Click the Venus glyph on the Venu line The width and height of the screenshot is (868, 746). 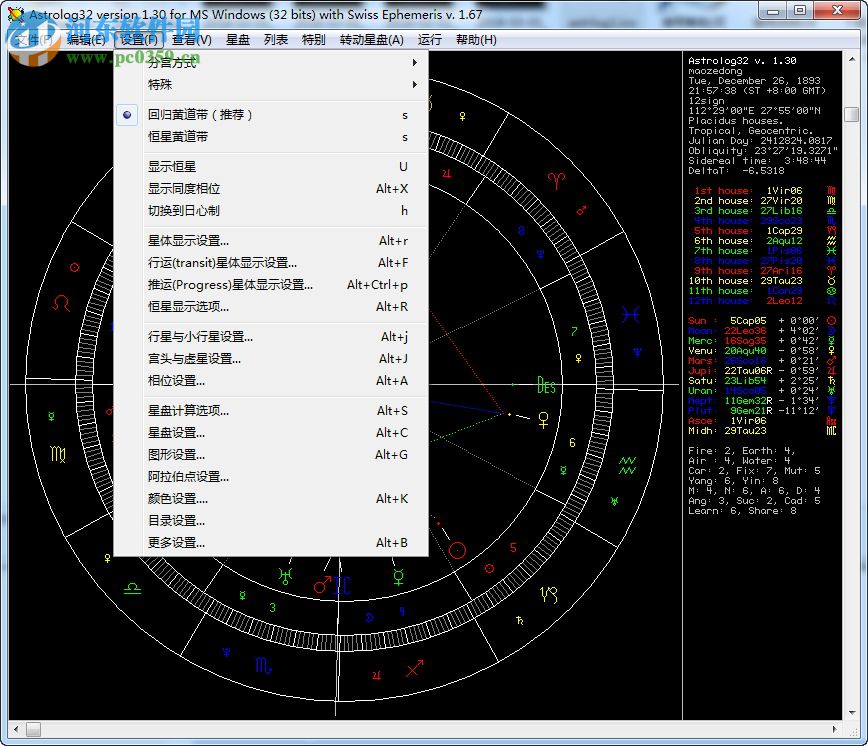click(830, 351)
